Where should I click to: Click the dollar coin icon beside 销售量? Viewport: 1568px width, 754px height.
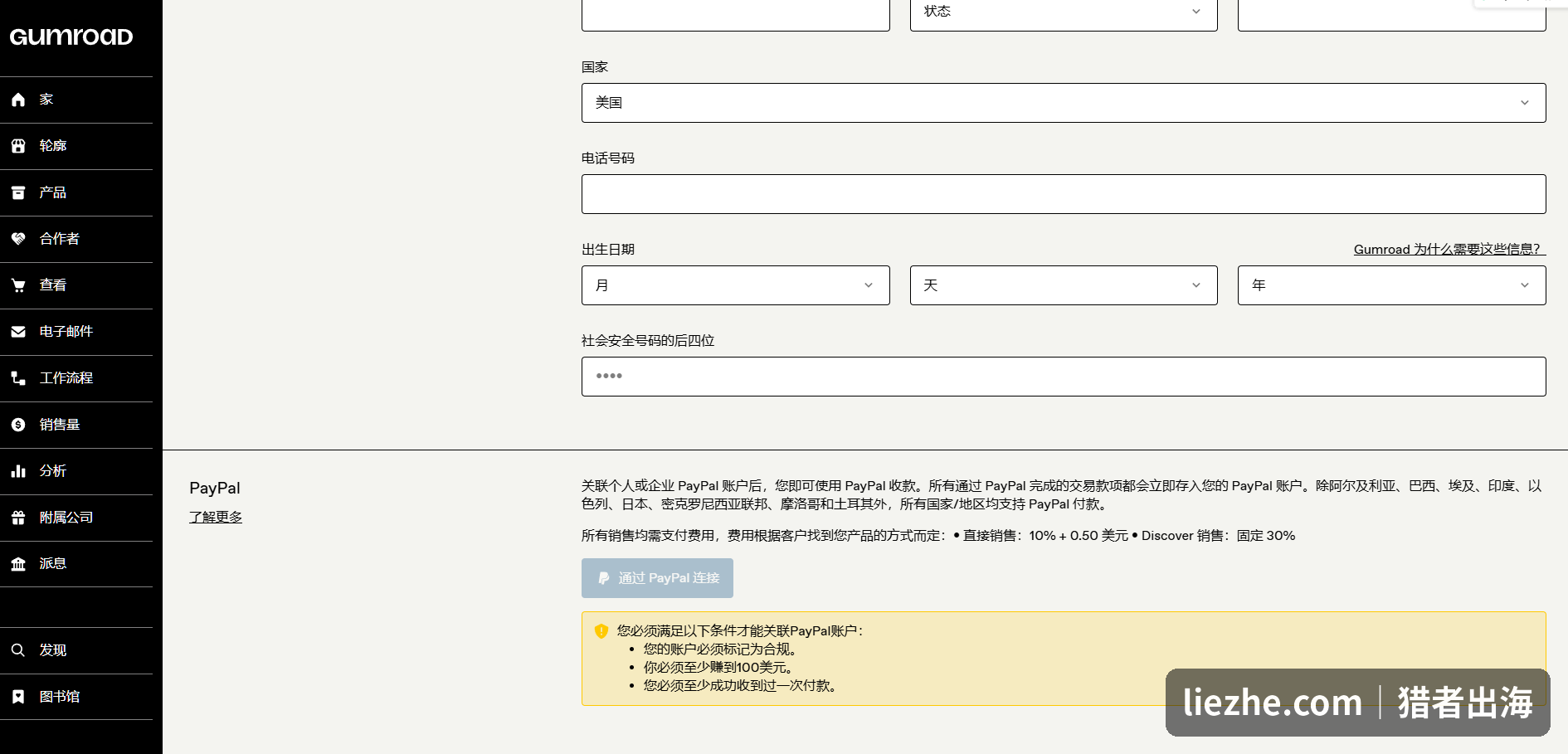click(18, 425)
